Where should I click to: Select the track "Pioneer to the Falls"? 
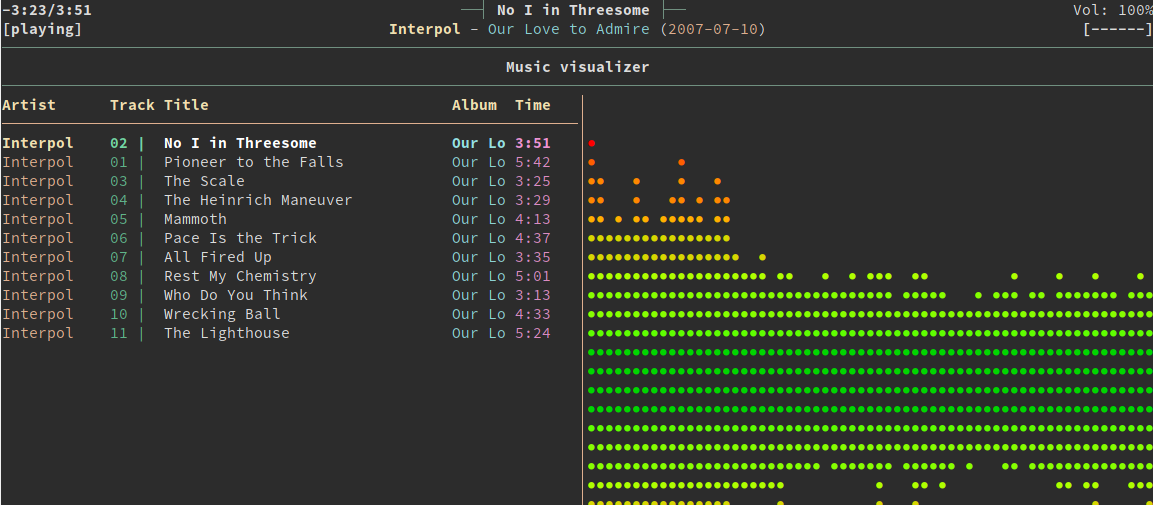coord(253,162)
